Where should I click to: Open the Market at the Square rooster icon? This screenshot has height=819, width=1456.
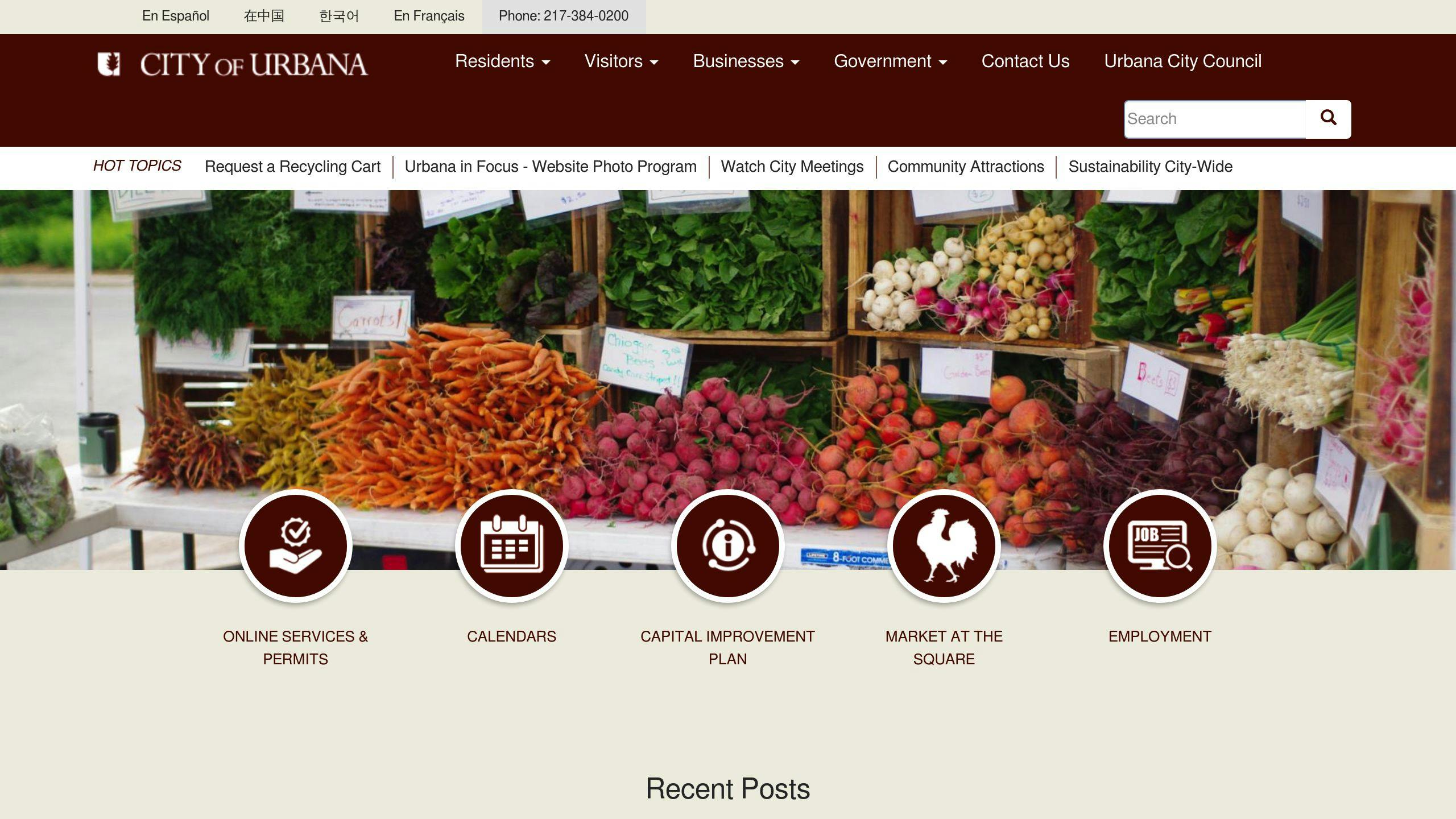click(944, 545)
